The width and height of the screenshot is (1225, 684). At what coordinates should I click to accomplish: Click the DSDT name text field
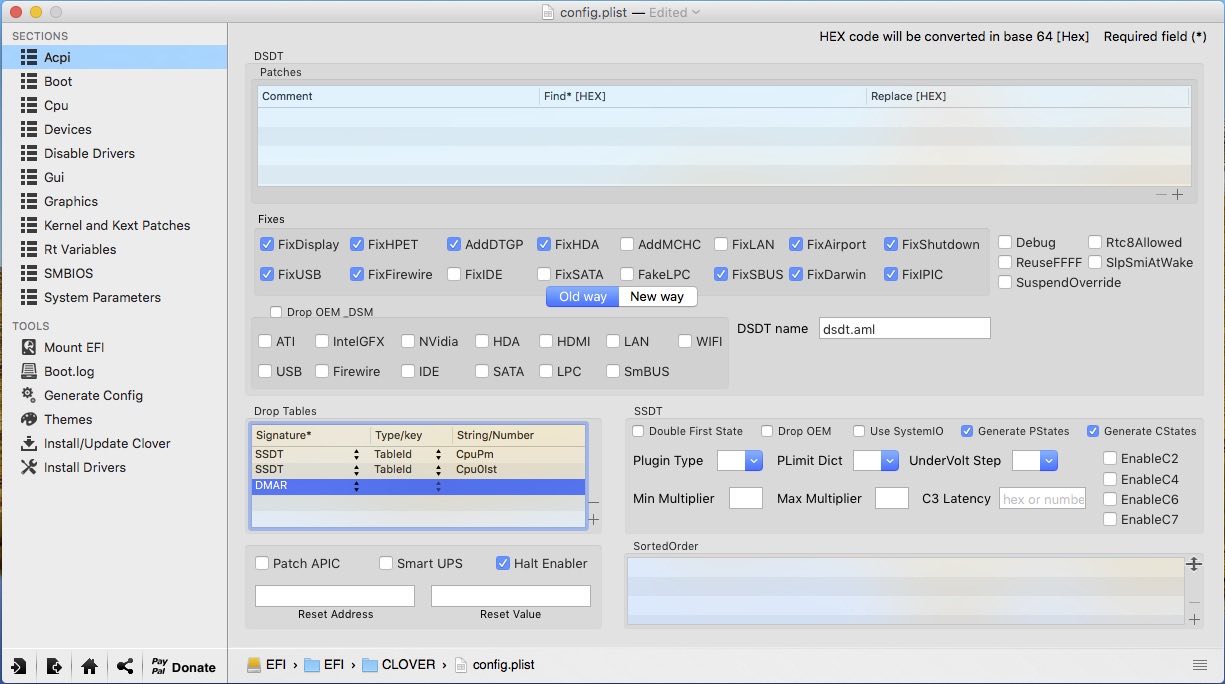tap(904, 328)
